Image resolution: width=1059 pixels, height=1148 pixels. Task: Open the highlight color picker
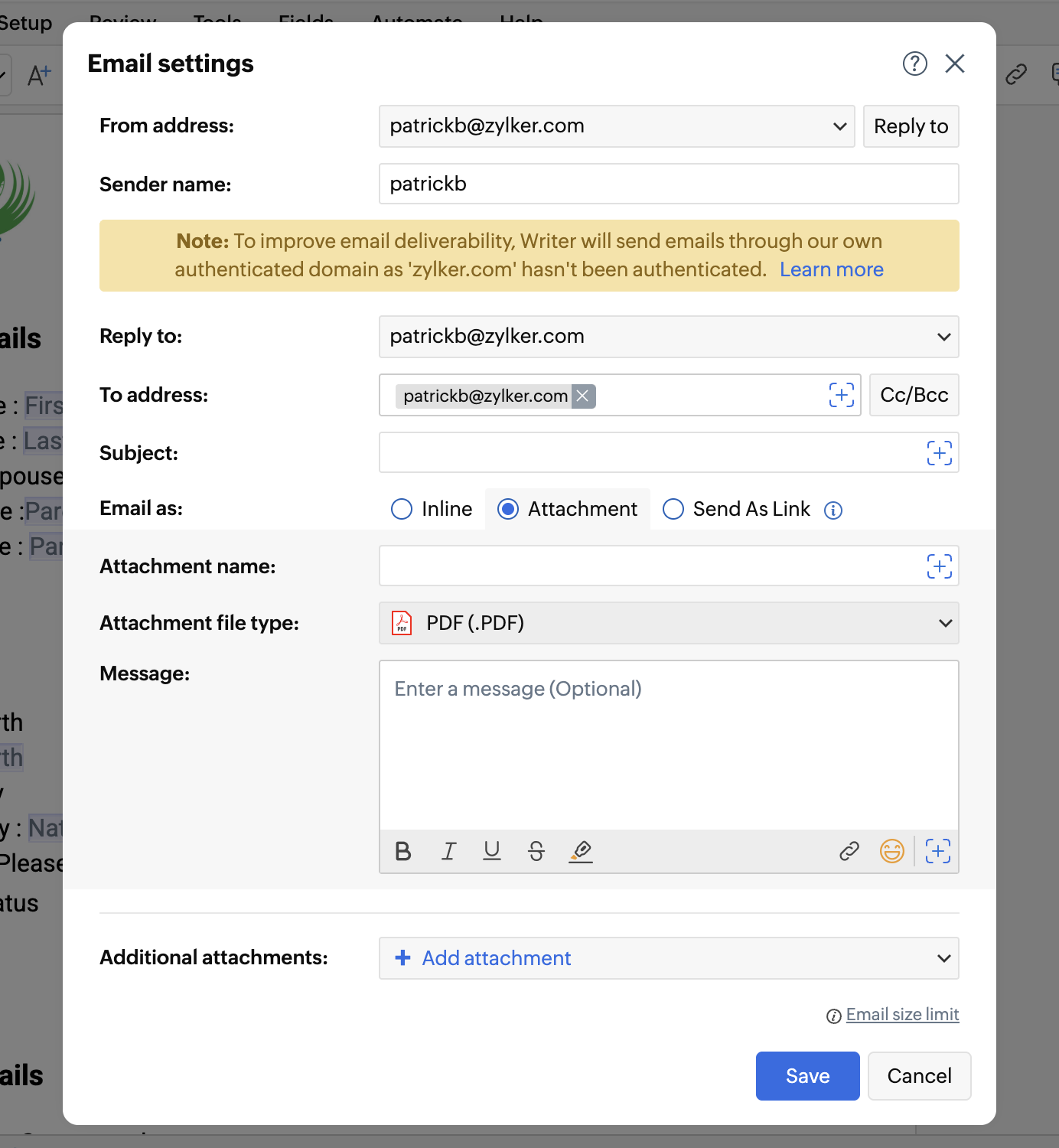(x=581, y=851)
